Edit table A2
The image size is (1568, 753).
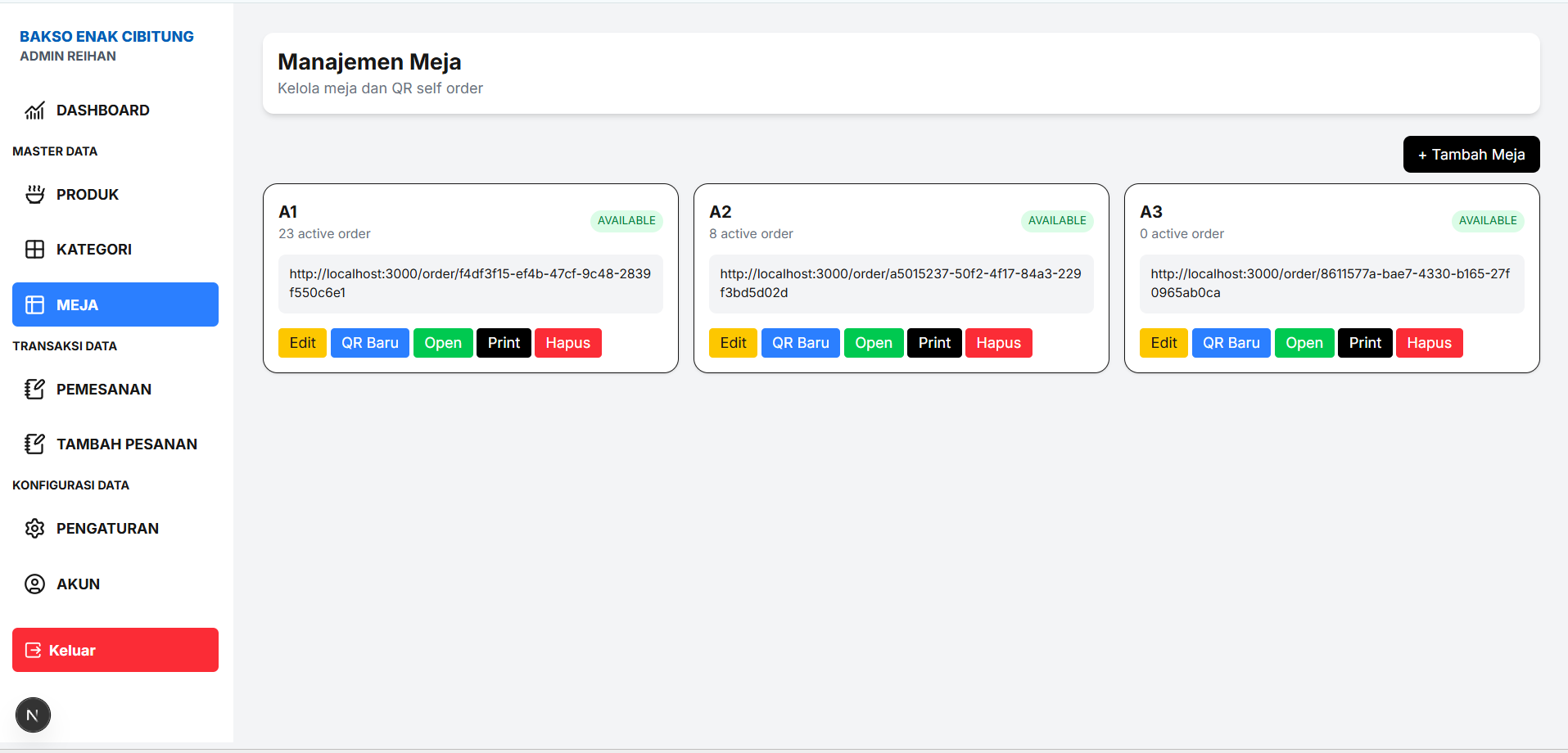pyautogui.click(x=733, y=343)
